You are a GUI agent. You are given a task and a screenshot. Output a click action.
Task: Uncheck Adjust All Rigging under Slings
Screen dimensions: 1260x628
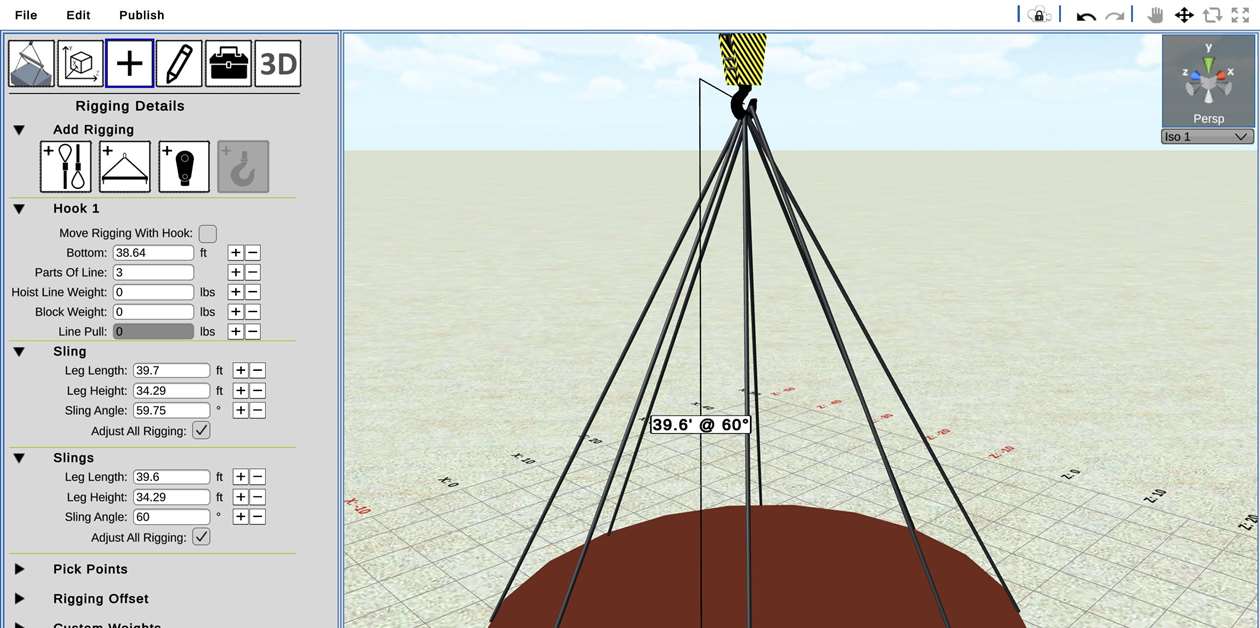(x=201, y=537)
